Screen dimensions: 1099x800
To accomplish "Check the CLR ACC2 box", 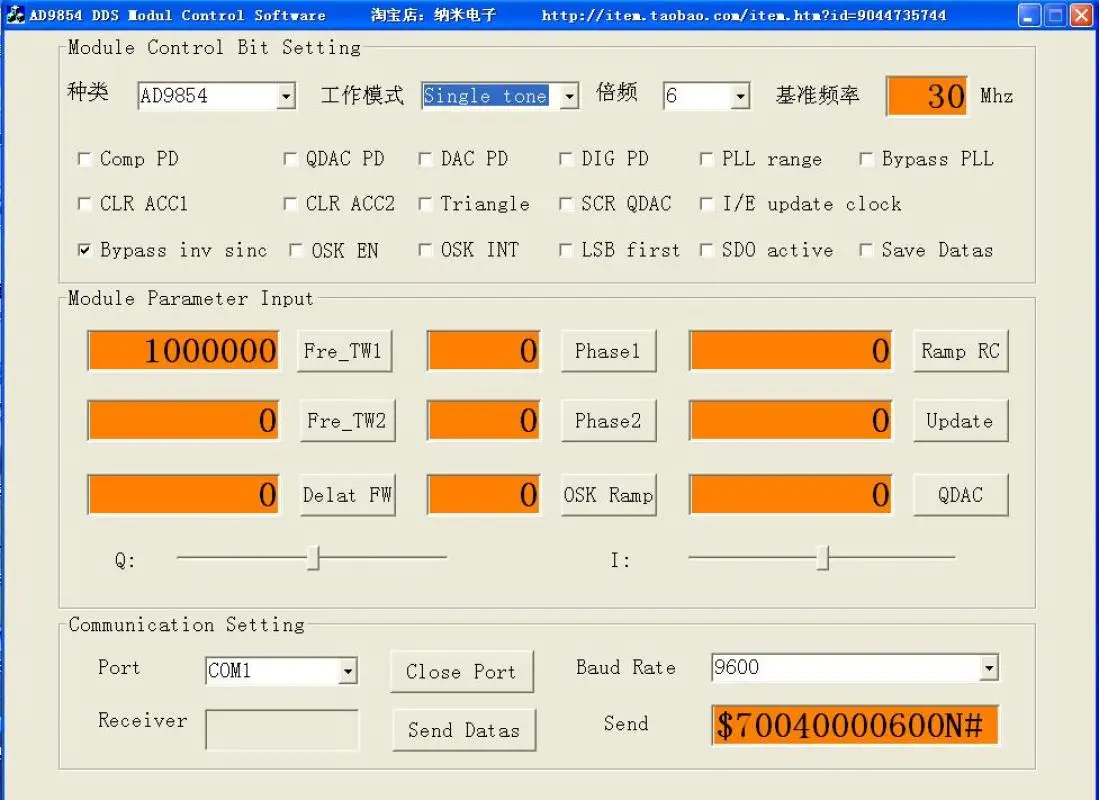I will click(x=289, y=204).
